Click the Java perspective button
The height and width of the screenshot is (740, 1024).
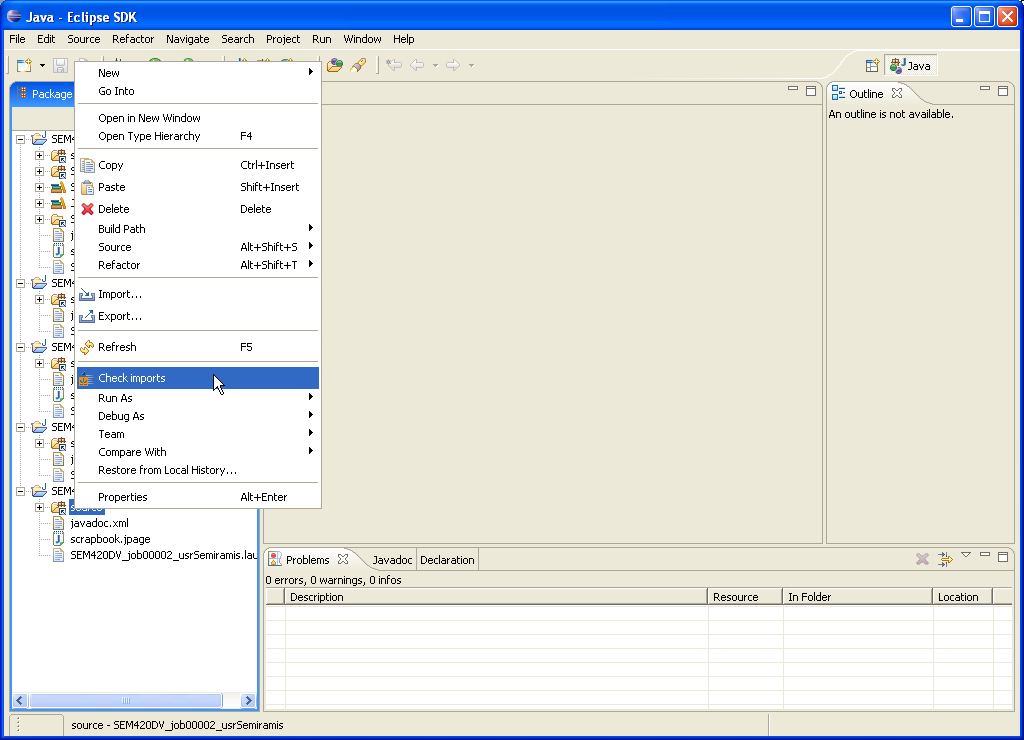click(911, 66)
